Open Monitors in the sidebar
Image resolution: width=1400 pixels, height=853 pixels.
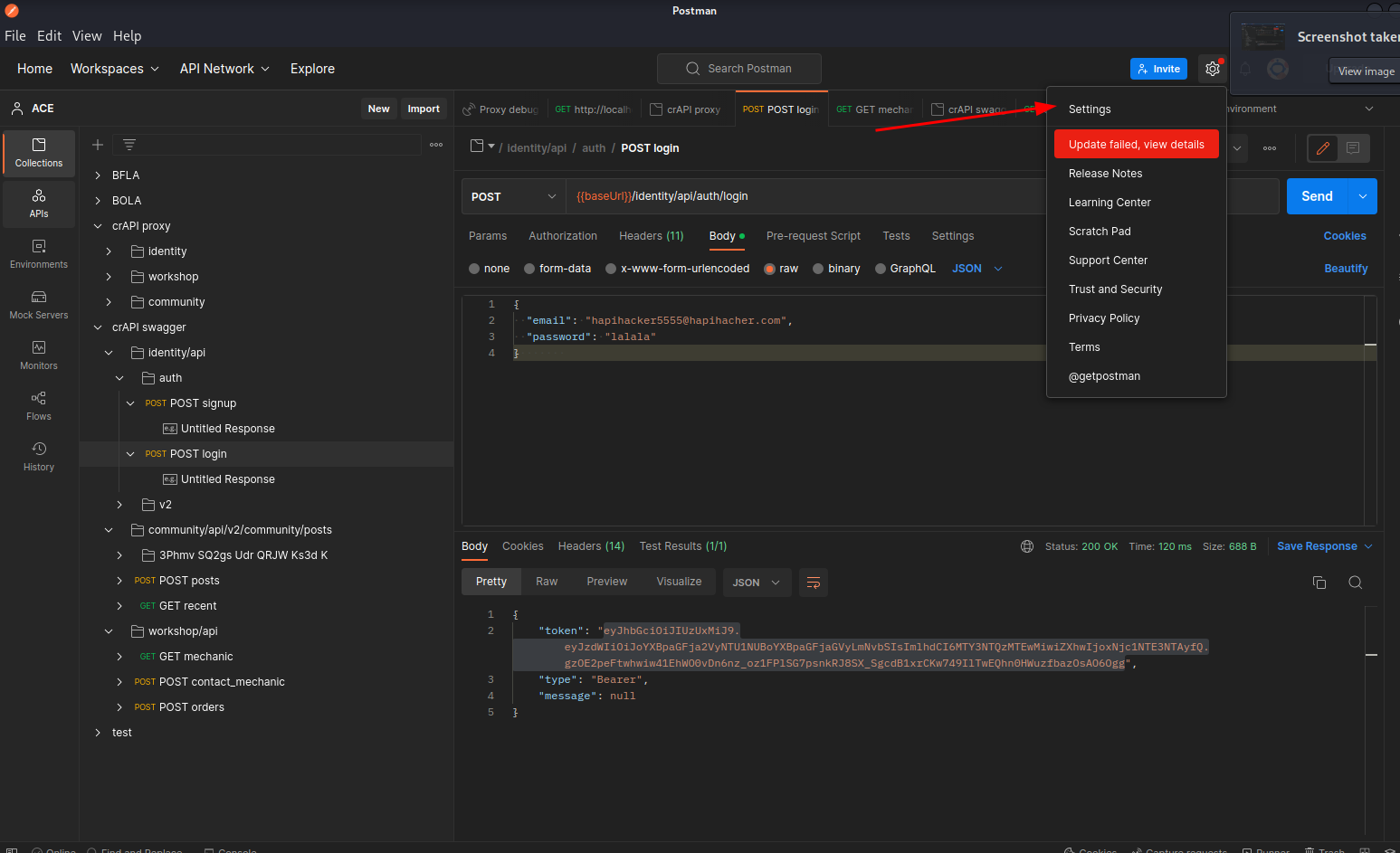(39, 355)
